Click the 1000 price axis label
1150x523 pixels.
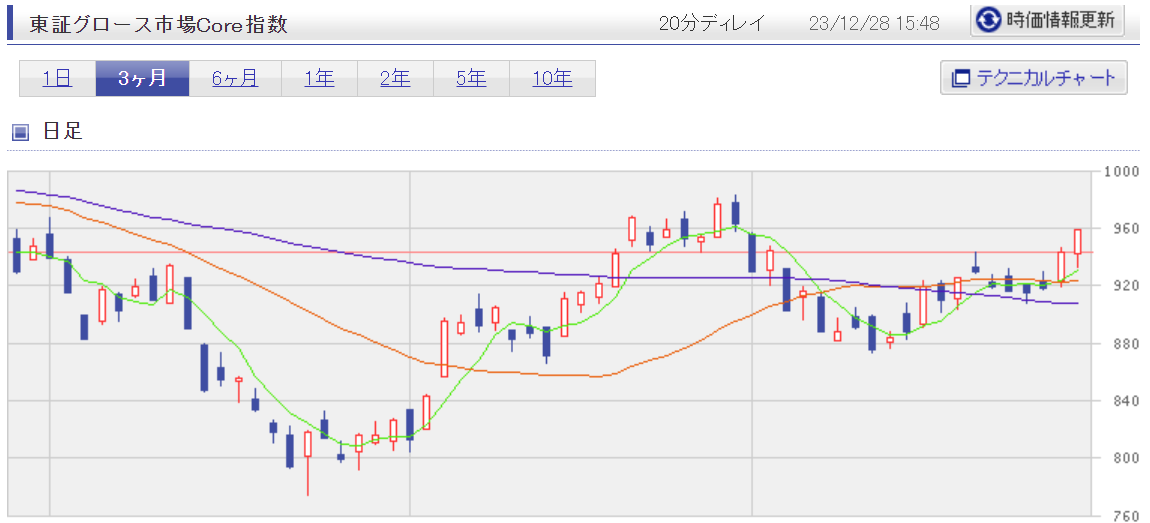[x=1121, y=172]
